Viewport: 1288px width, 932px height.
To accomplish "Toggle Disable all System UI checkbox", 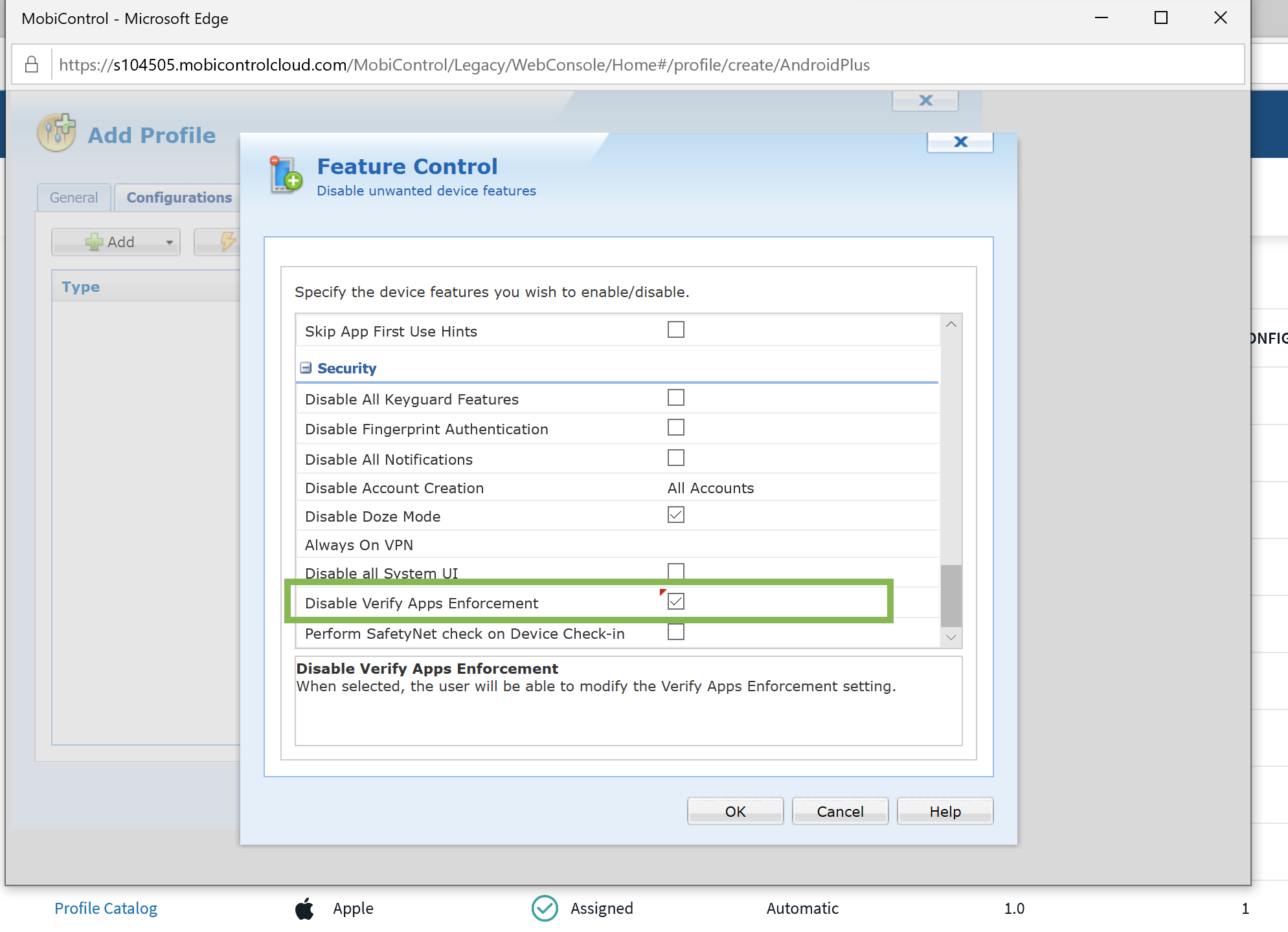I will 676,571.
